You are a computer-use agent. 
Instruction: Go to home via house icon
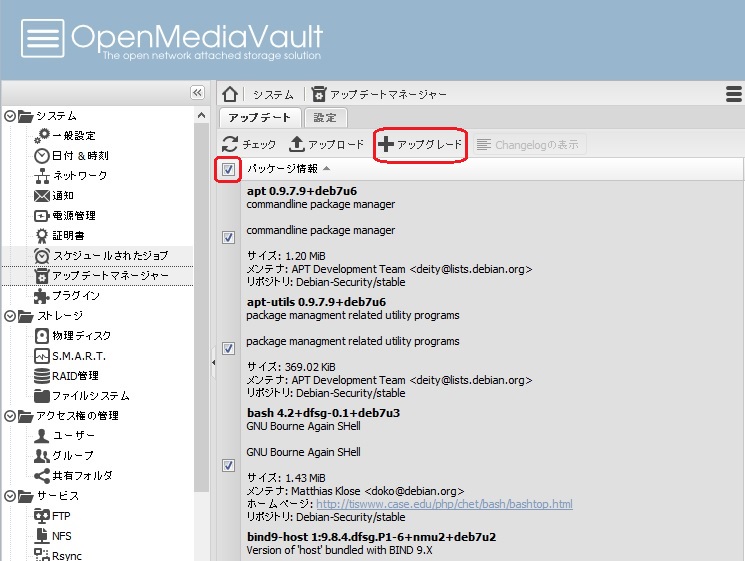click(230, 94)
